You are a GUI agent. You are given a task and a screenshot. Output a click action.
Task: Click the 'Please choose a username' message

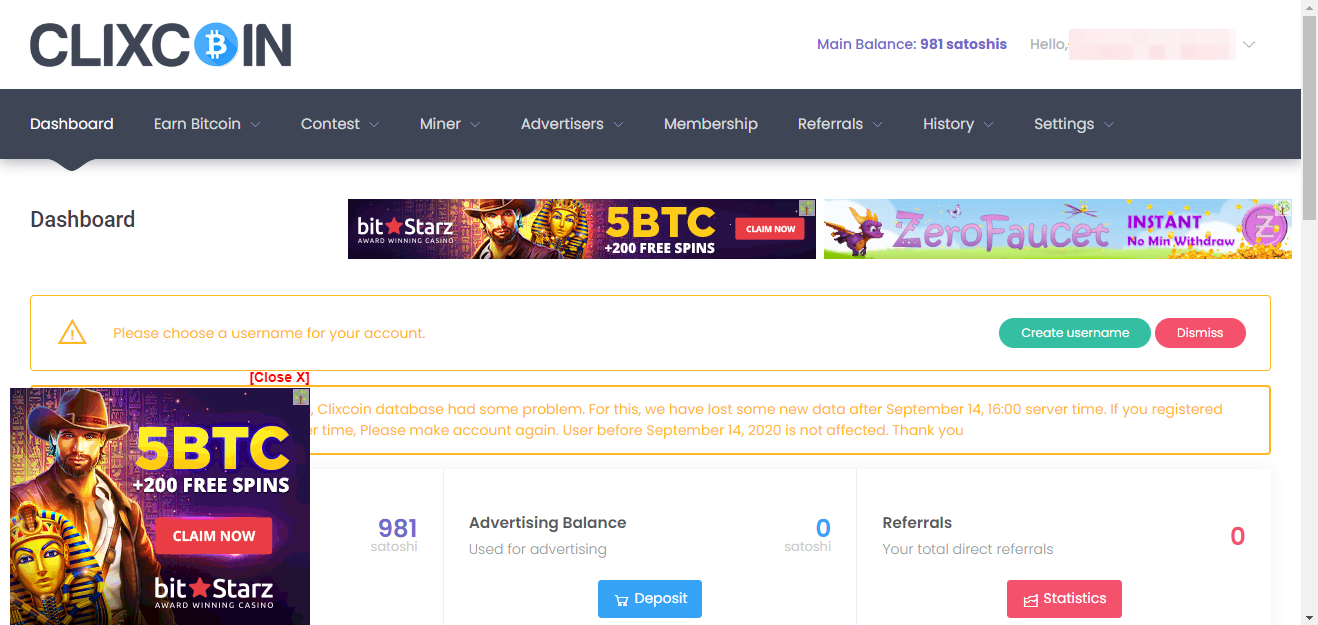point(269,333)
